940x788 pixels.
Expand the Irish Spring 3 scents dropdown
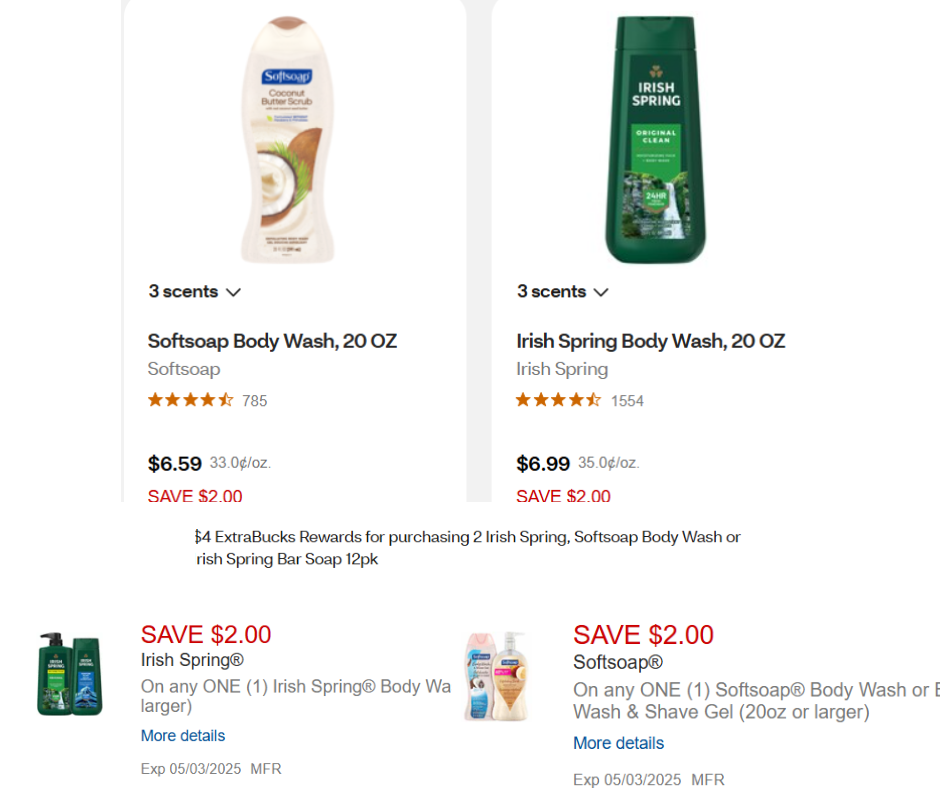click(x=563, y=292)
